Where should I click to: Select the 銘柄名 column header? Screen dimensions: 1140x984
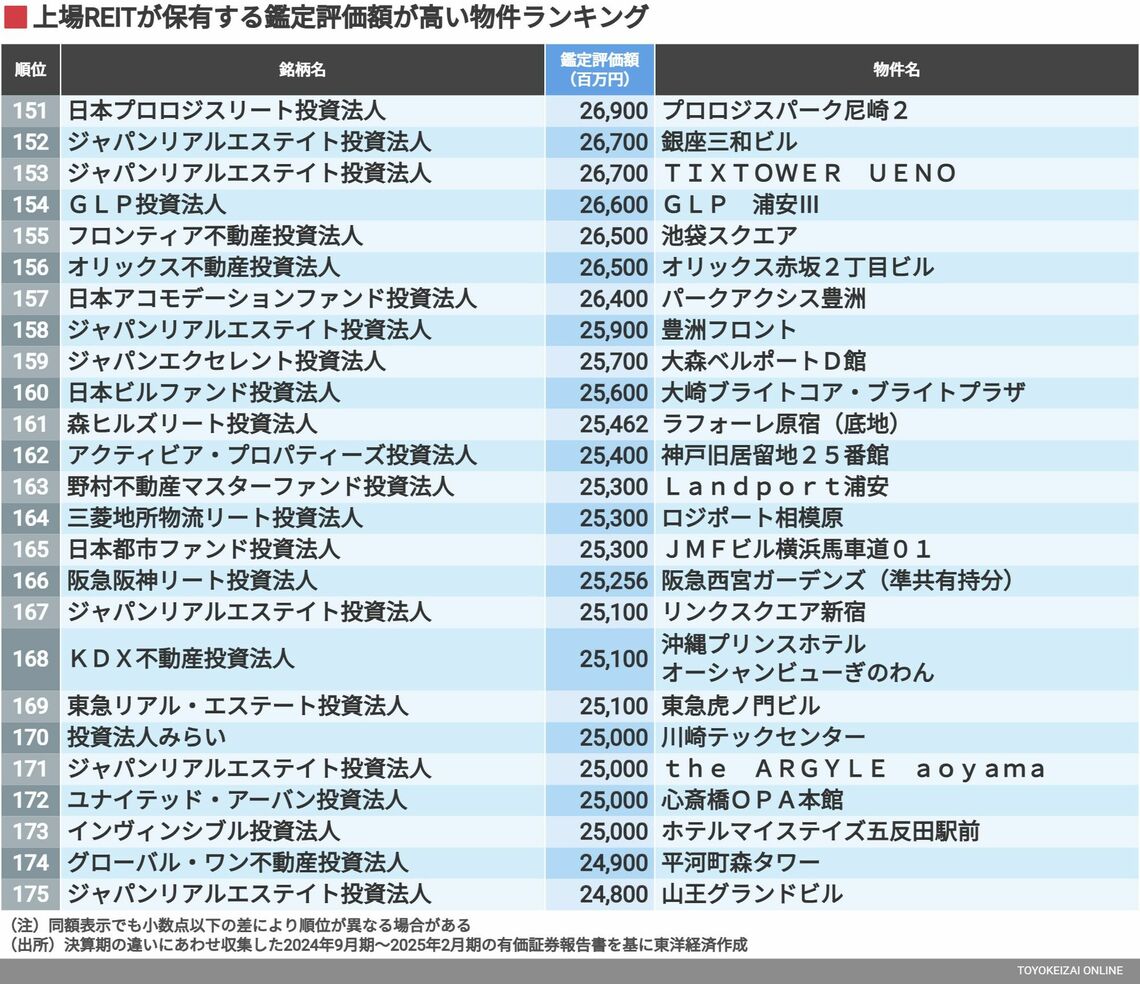pyautogui.click(x=302, y=70)
